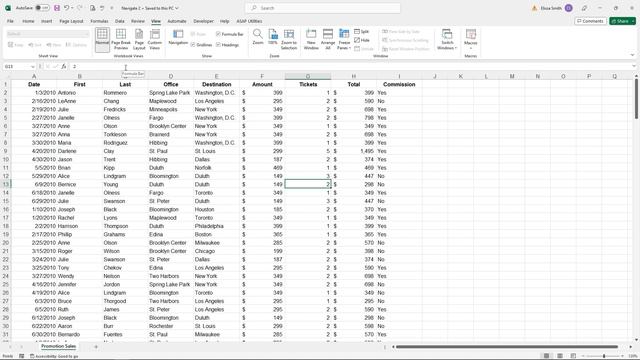Open the Name Box dropdown arrow
Viewport: 640px width, 360px height.
(32, 67)
